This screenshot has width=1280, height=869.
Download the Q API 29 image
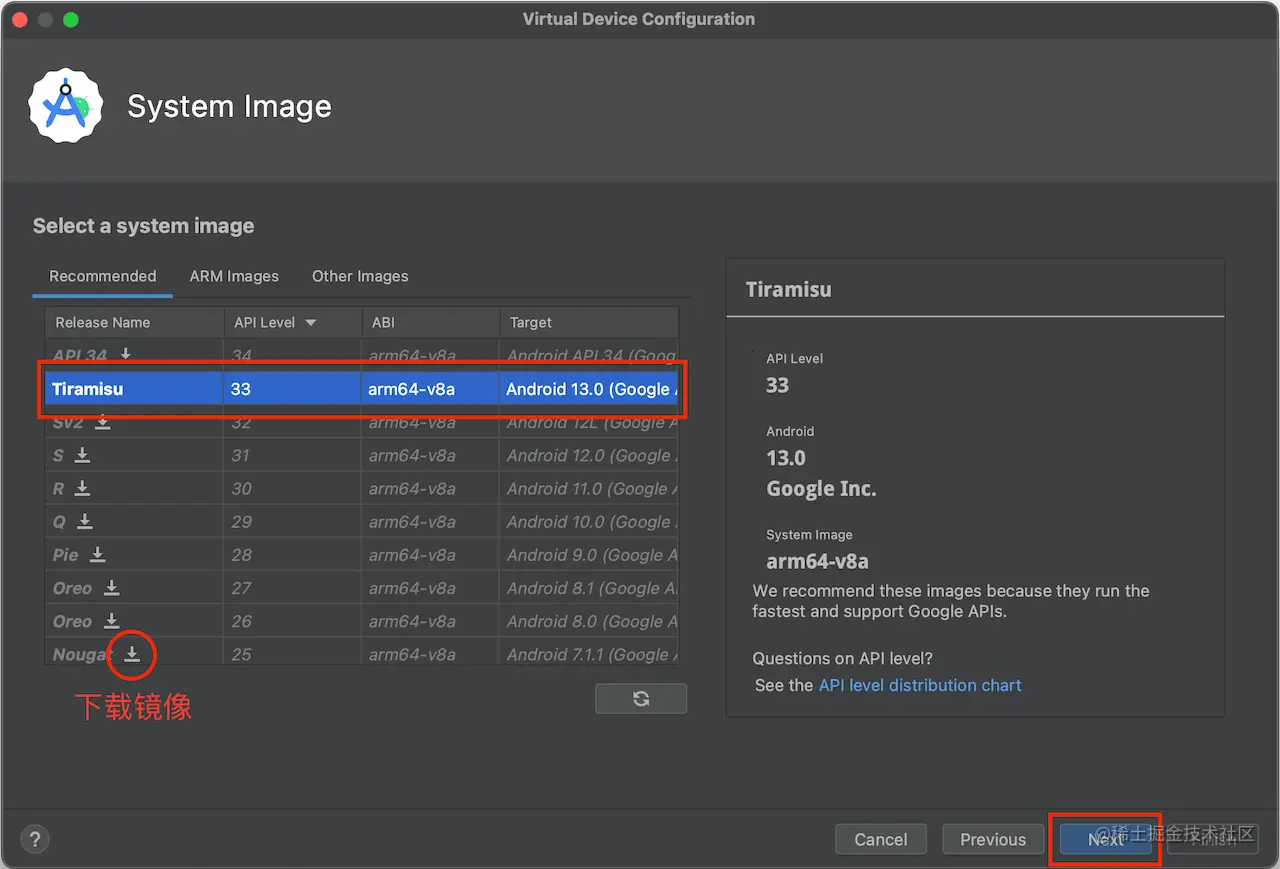pyautogui.click(x=86, y=521)
